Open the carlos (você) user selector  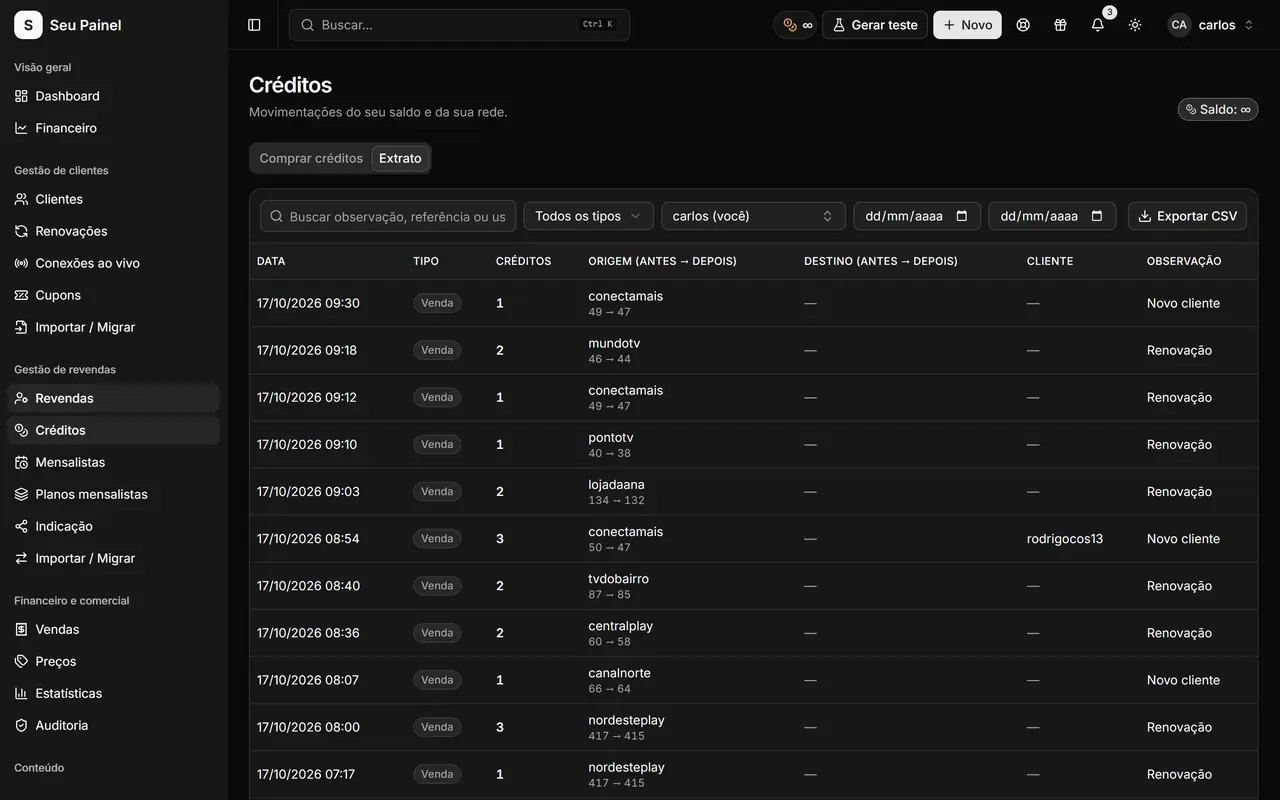(x=753, y=216)
